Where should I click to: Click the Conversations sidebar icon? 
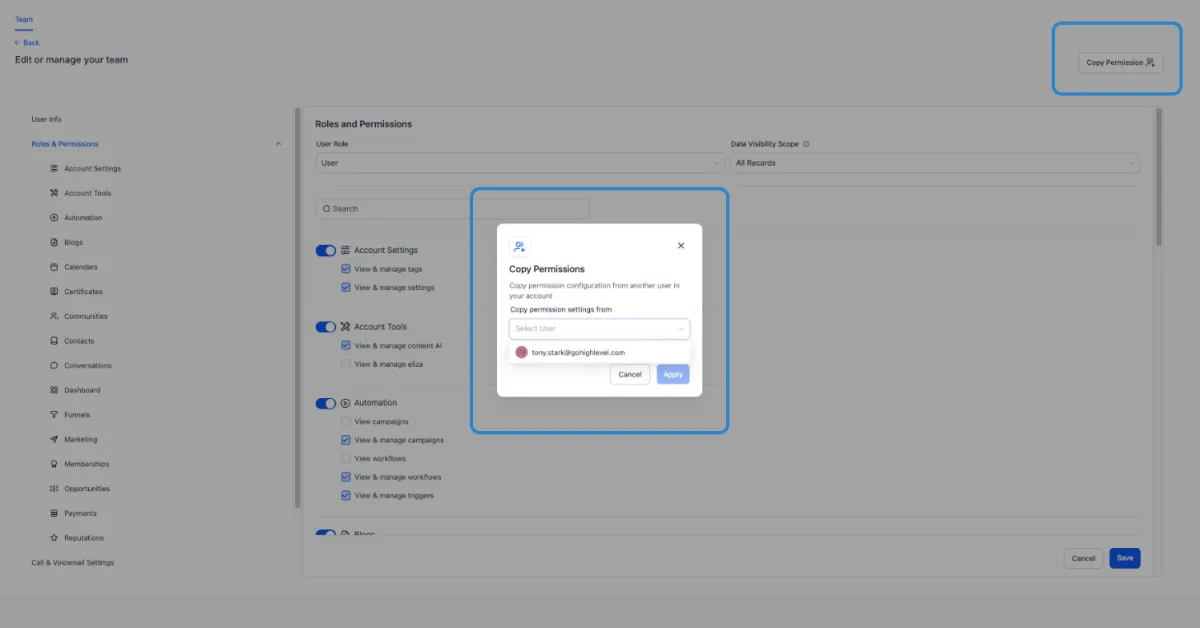coord(54,366)
